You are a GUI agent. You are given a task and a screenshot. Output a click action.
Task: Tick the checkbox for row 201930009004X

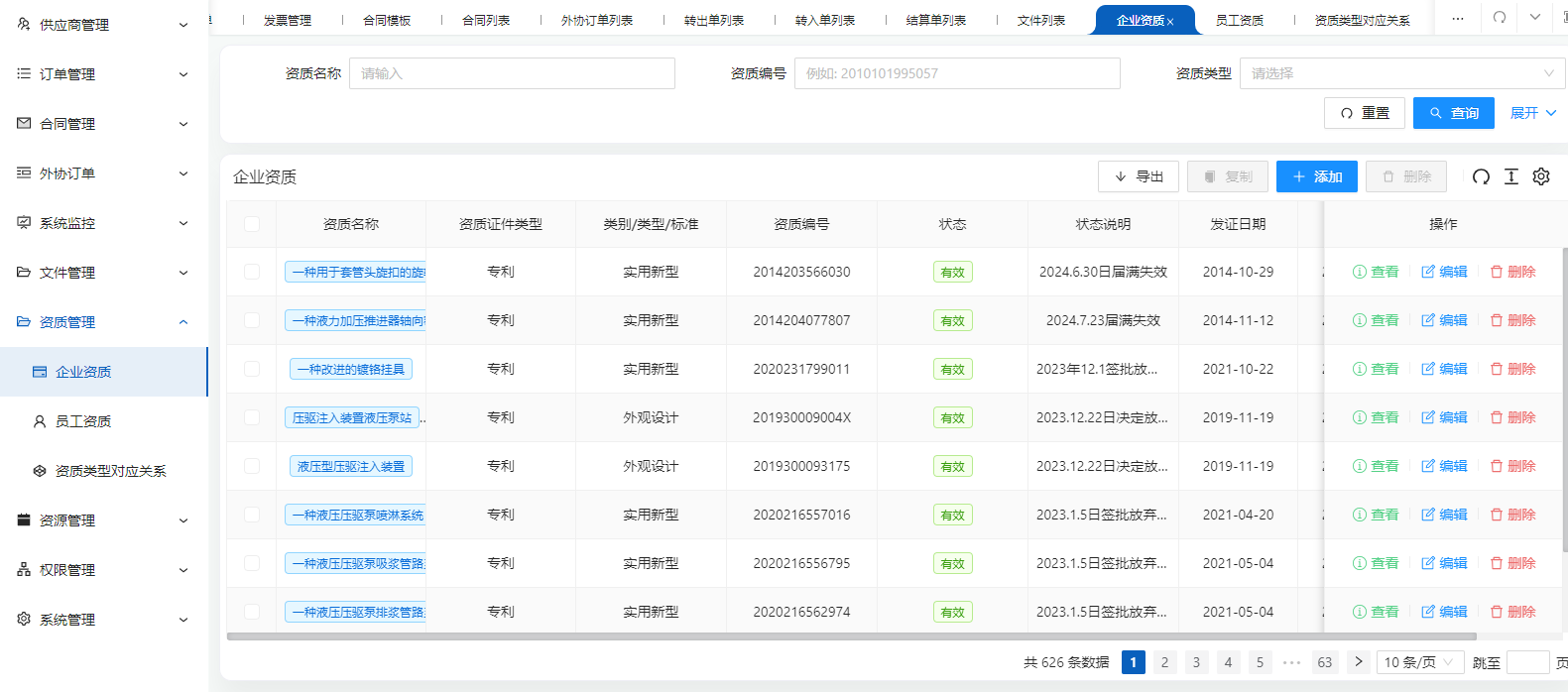point(252,417)
